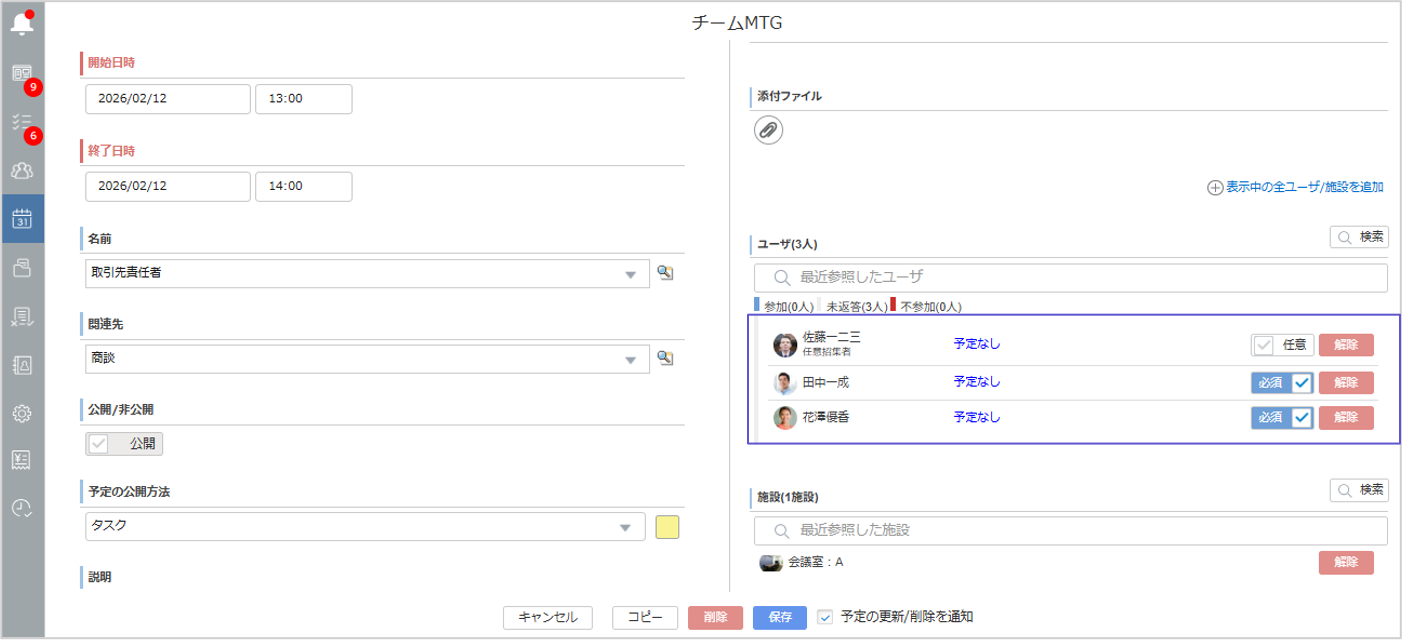Open the タスク dropdown for 予定の公開方法
This screenshot has width=1402, height=640.
pyautogui.click(x=625, y=527)
